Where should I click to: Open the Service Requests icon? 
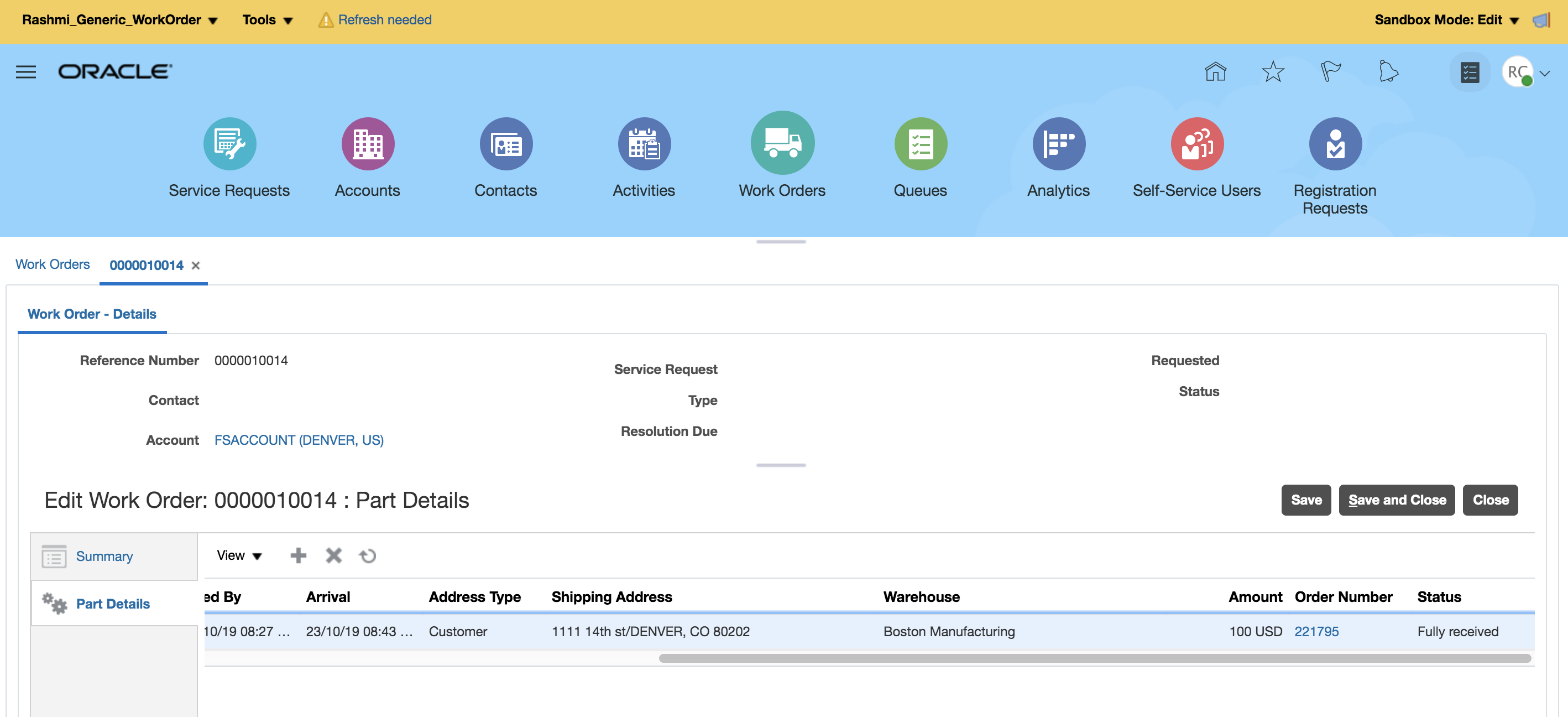click(x=229, y=144)
